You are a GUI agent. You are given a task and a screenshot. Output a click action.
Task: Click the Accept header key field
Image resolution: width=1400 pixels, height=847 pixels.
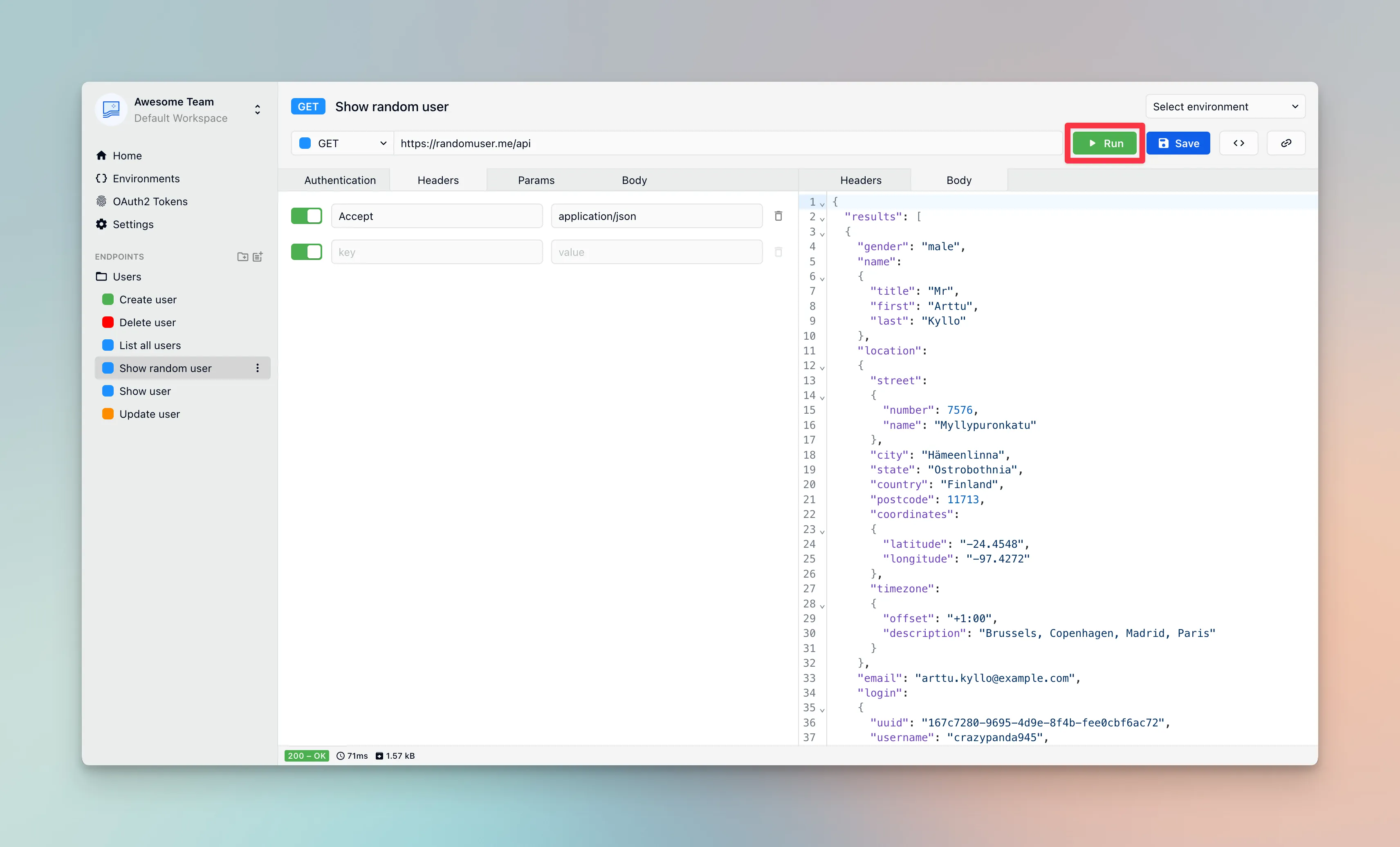437,216
